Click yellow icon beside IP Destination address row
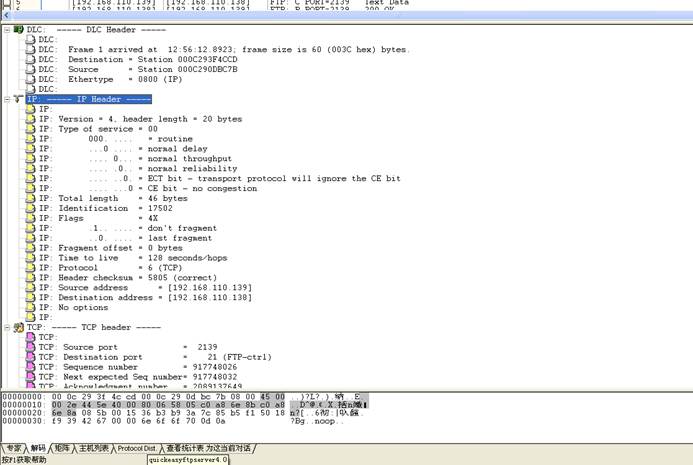This screenshot has width=693, height=465. (x=30, y=297)
